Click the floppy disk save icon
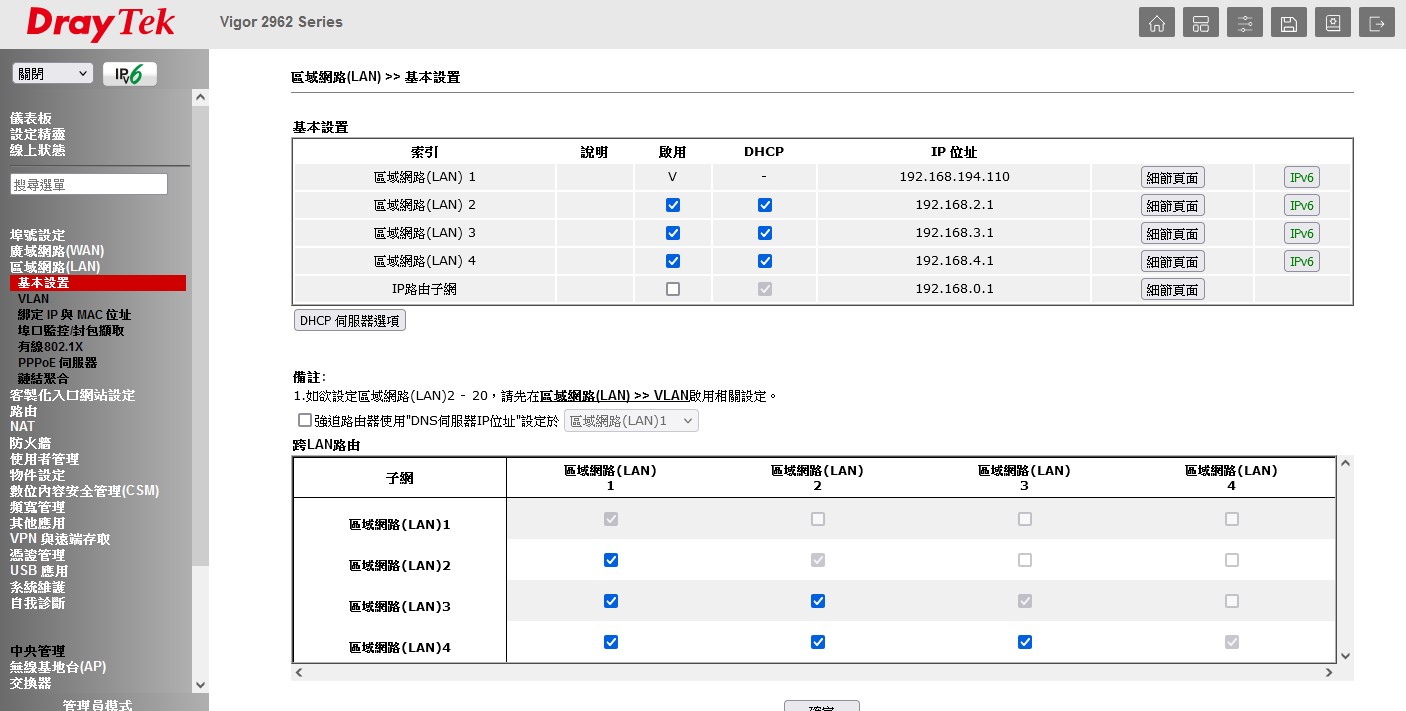The width and height of the screenshot is (1406, 711). 1288,23
